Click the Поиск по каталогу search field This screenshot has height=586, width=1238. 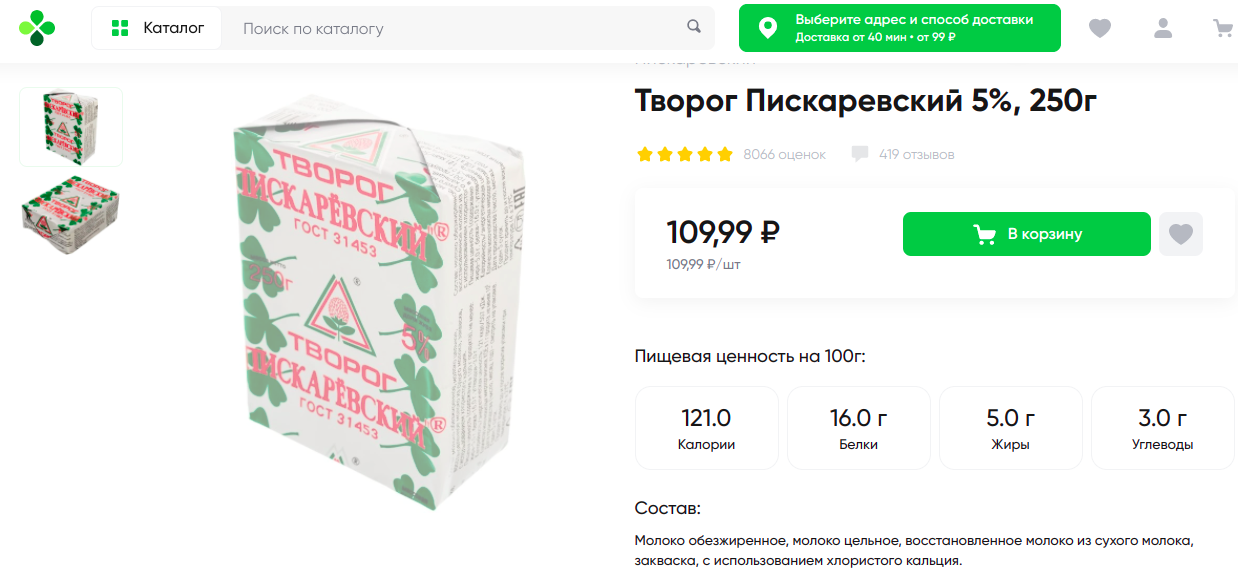[x=460, y=28]
